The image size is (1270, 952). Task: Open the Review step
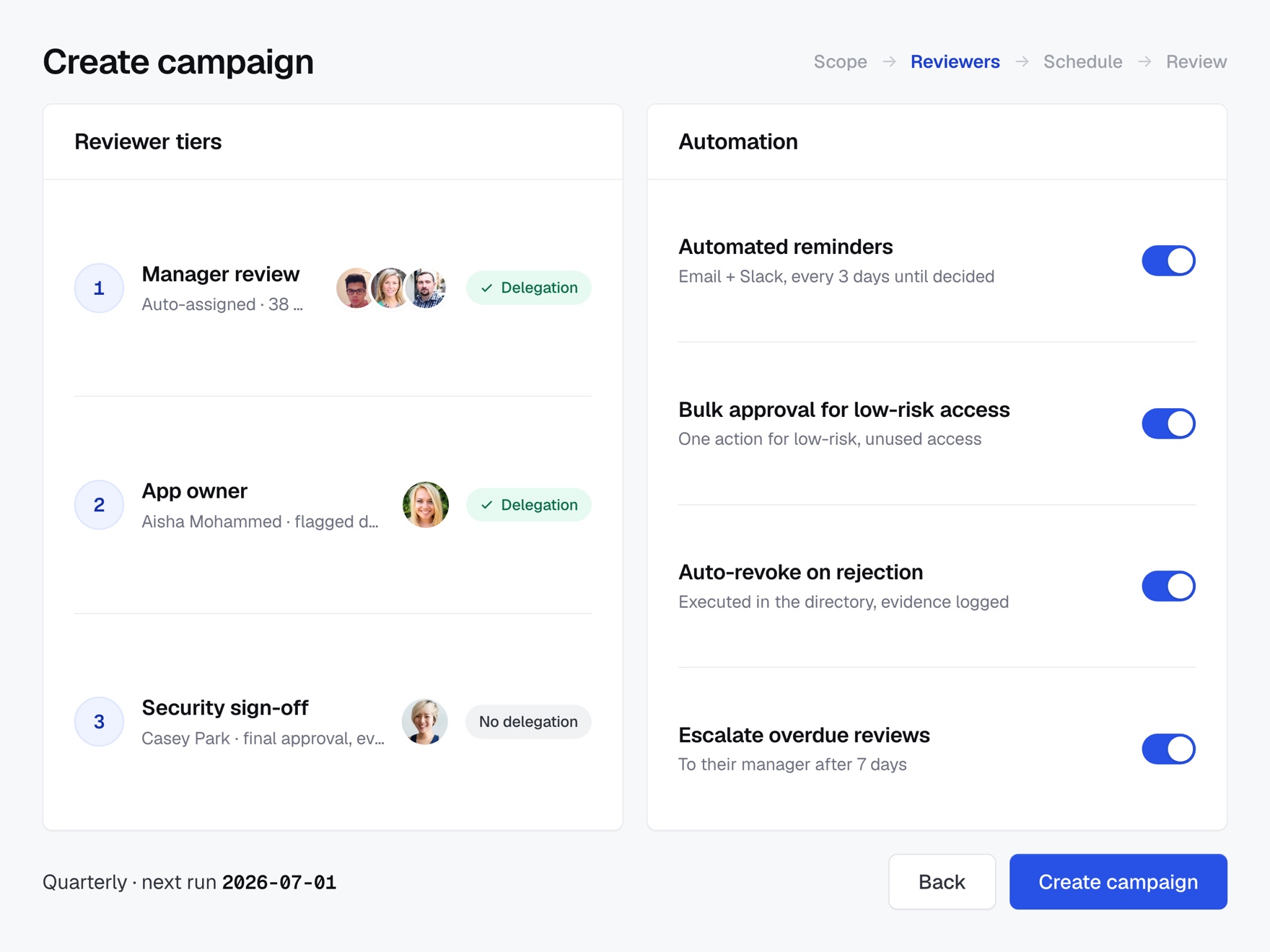[1196, 62]
